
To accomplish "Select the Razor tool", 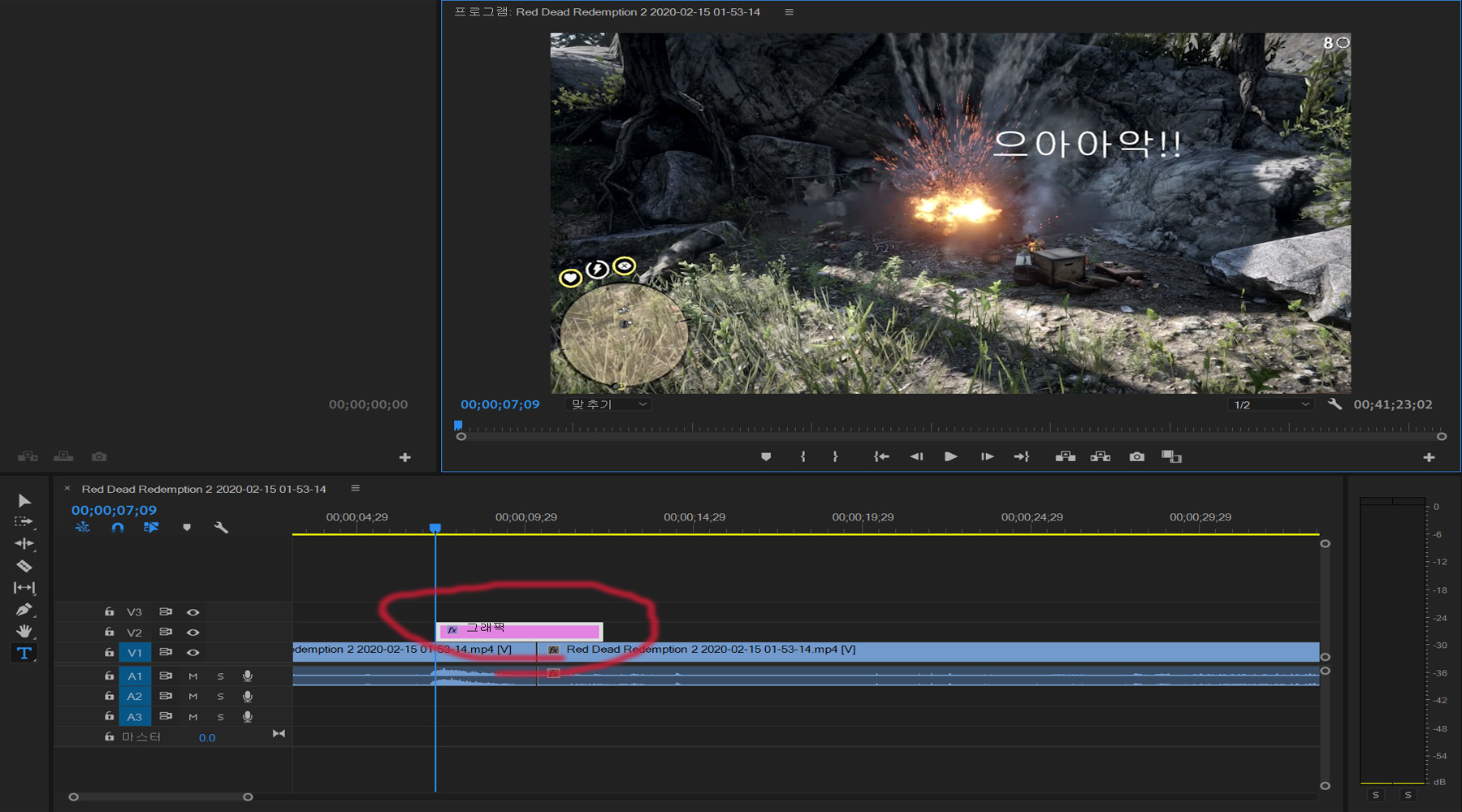I will coord(24,565).
